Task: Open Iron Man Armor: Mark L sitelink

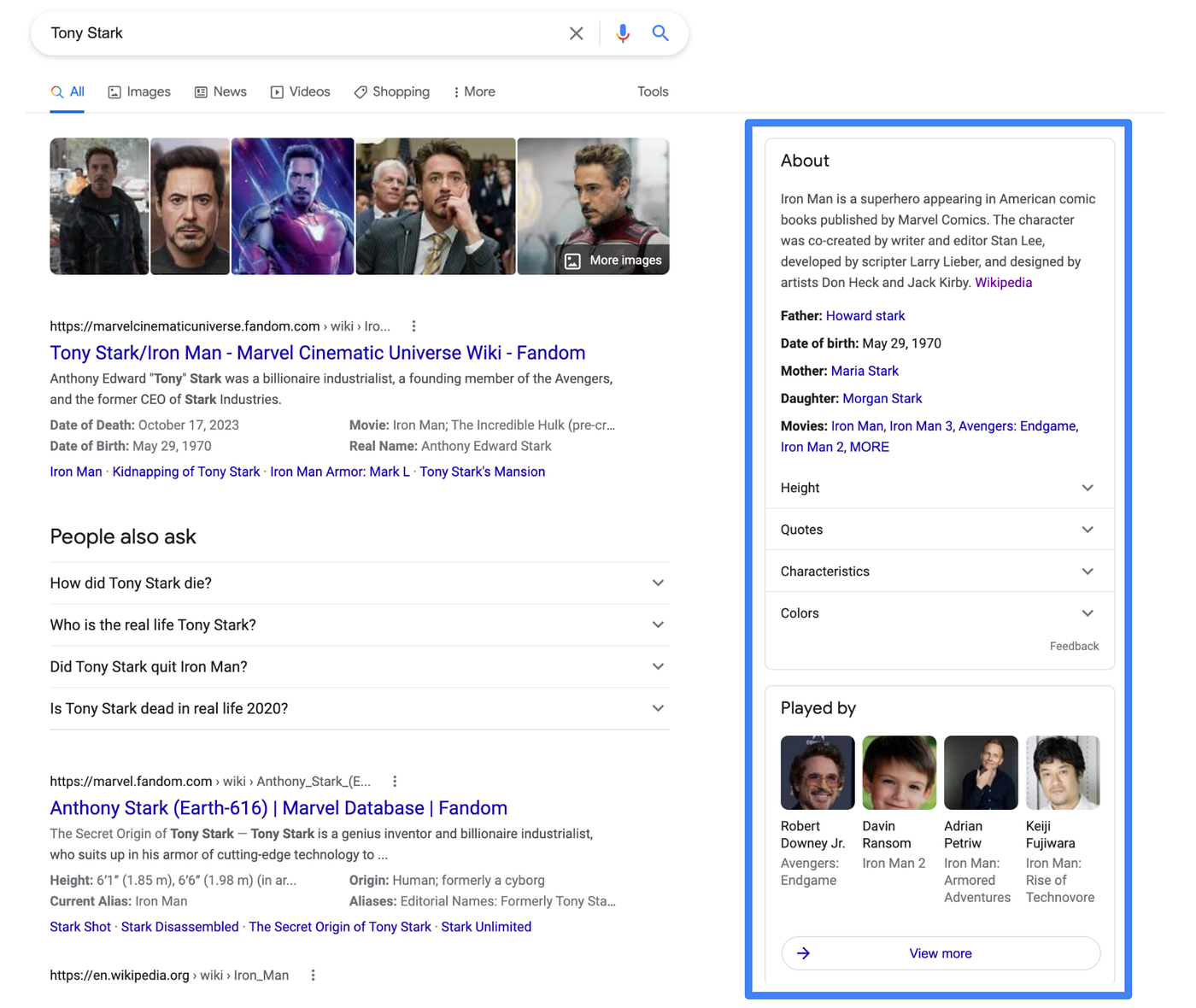Action: (x=340, y=472)
